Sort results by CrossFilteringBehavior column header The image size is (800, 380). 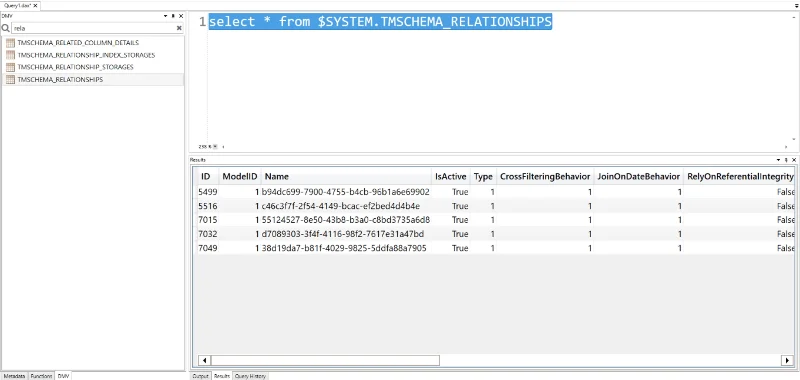[545, 176]
